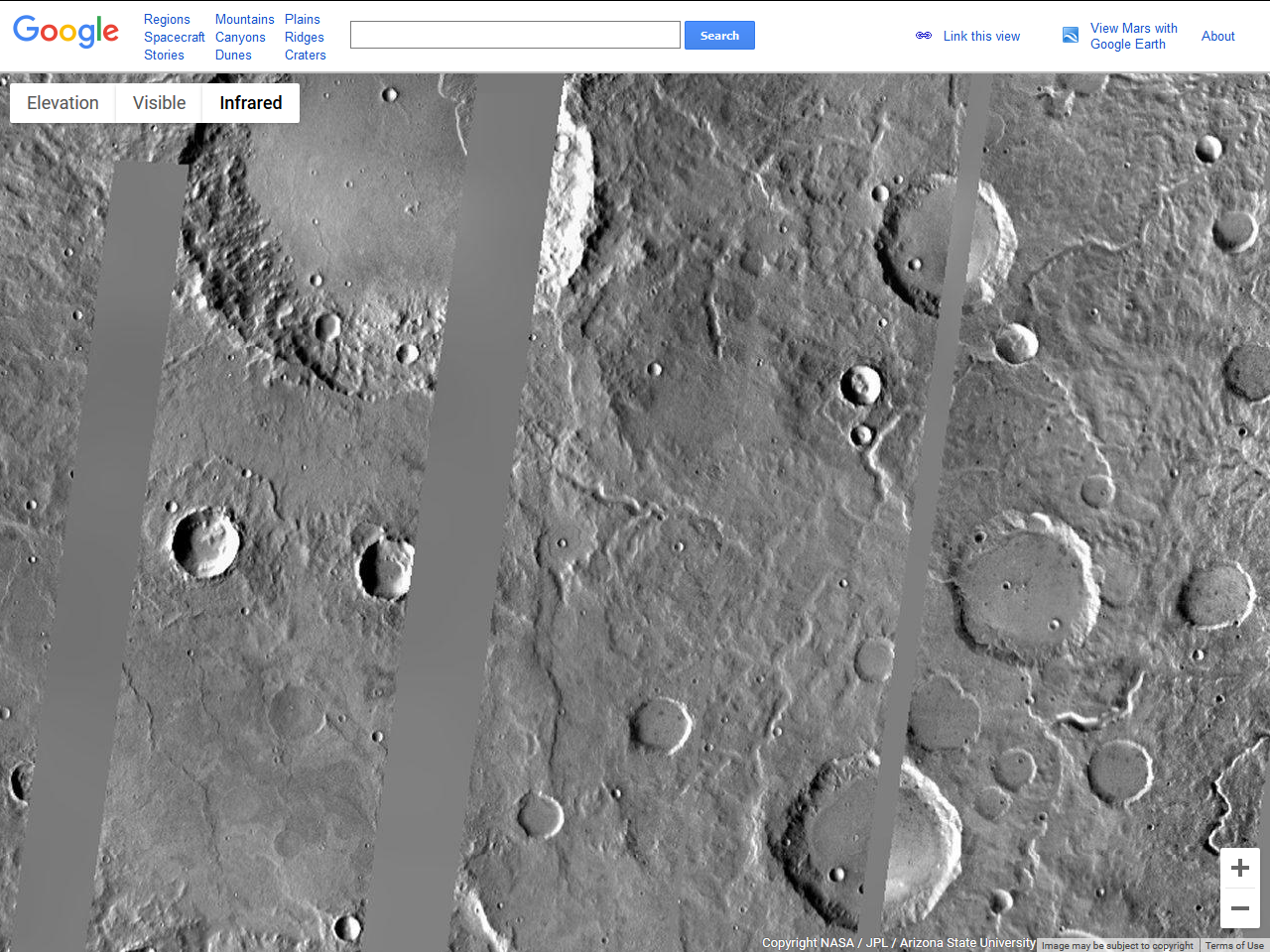
Task: Click the Google logo
Action: tap(65, 32)
